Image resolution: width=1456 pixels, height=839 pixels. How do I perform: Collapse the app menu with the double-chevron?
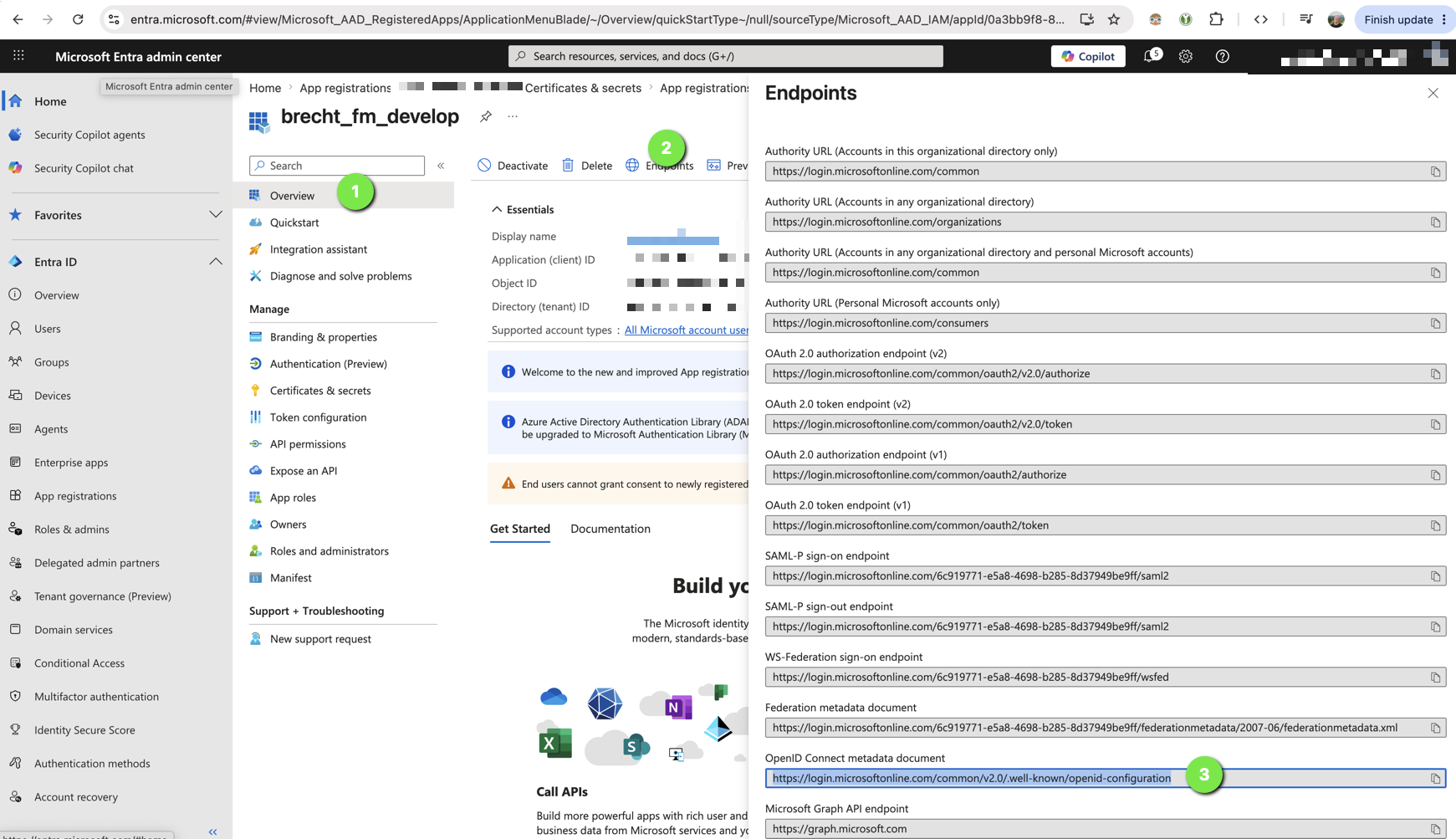441,166
